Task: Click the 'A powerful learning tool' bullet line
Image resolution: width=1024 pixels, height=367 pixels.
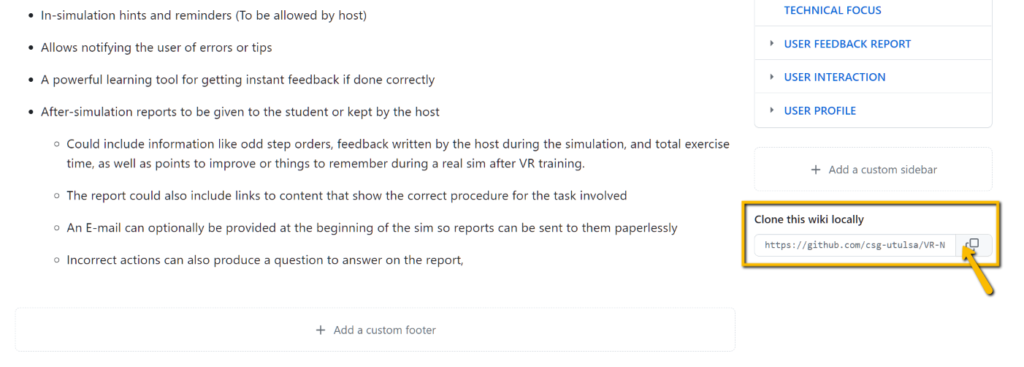Action: (238, 80)
